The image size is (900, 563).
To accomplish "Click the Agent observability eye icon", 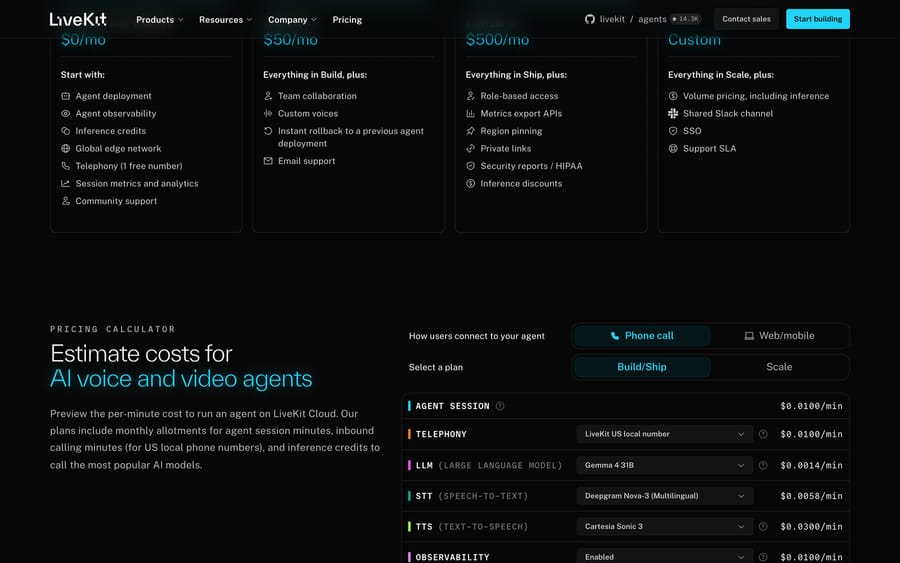I will pos(65,114).
